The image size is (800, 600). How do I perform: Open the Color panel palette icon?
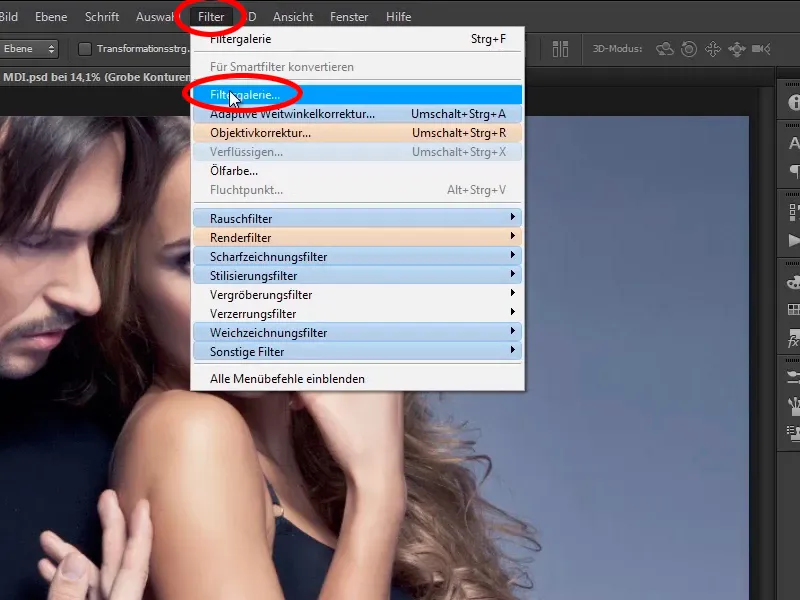793,282
